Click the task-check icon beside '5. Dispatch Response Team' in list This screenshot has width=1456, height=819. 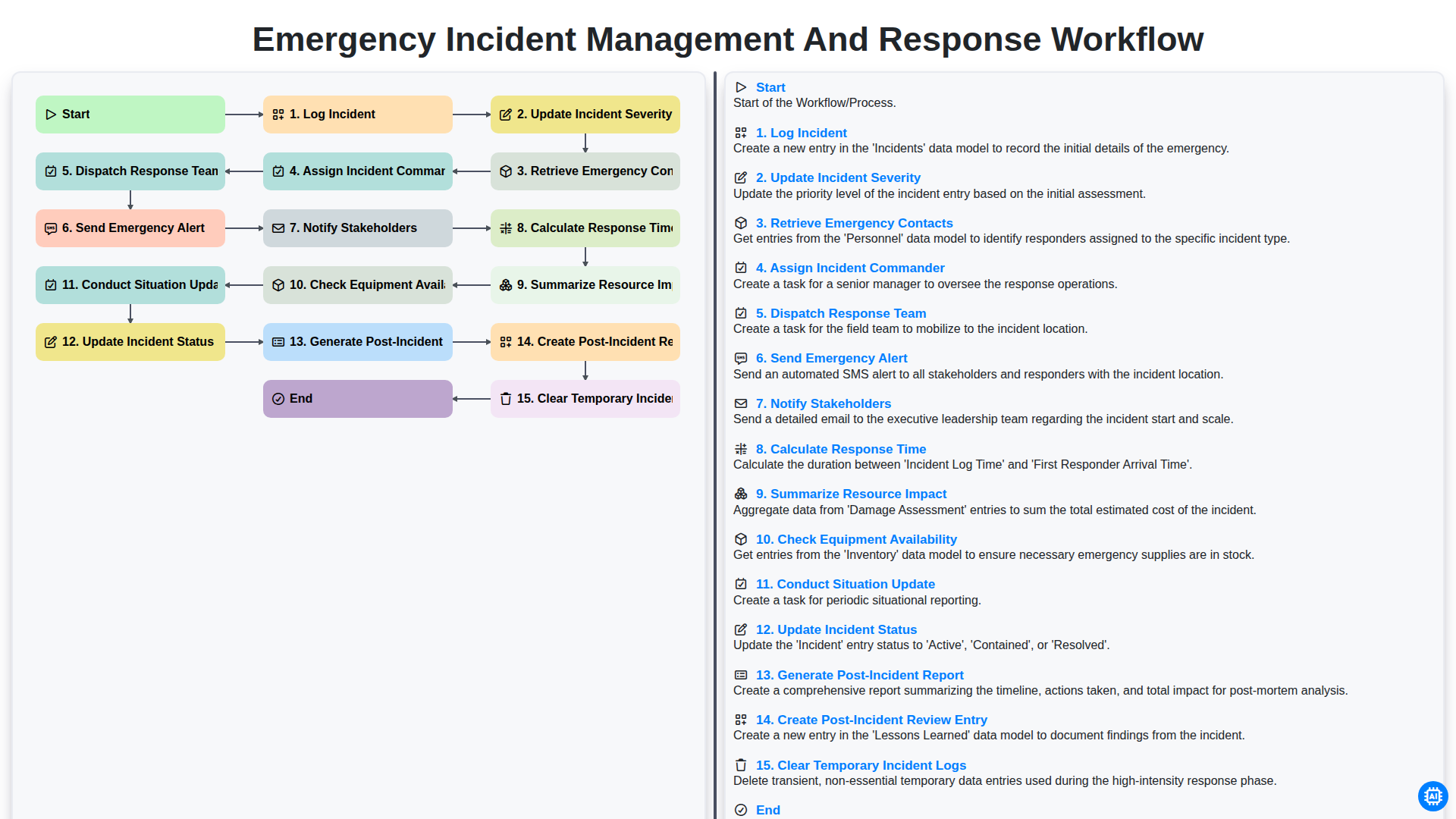pos(741,313)
